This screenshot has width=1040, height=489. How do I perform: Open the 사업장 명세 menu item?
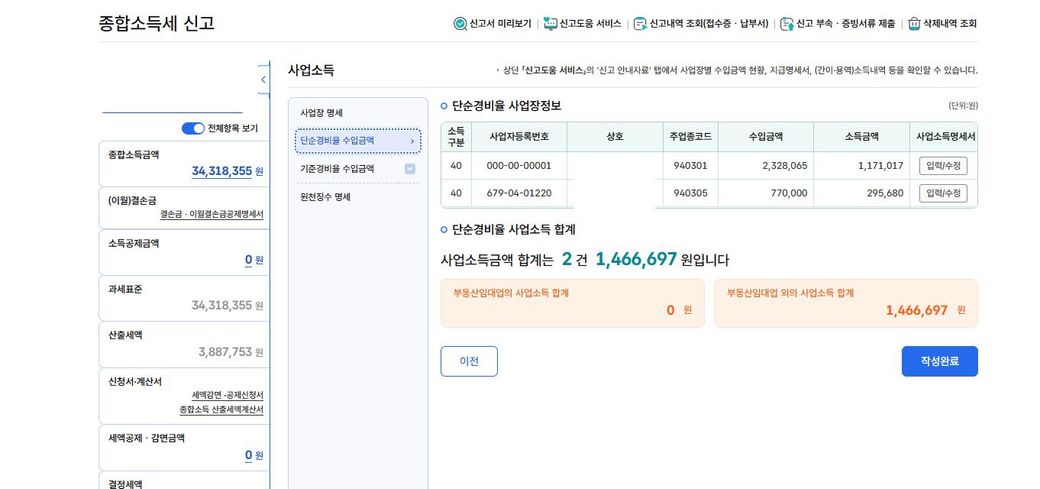click(x=322, y=112)
